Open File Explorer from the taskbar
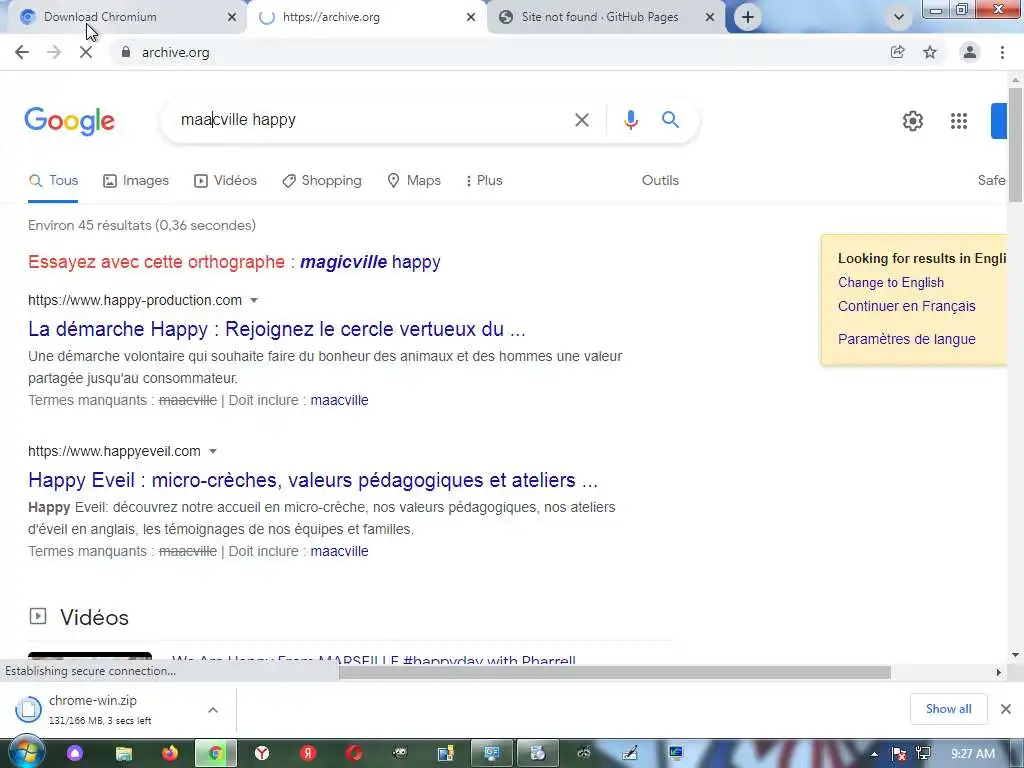The height and width of the screenshot is (768, 1024). coord(123,754)
